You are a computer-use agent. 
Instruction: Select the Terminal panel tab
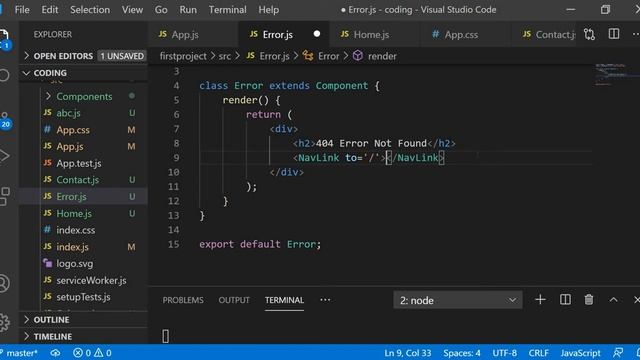coord(284,300)
